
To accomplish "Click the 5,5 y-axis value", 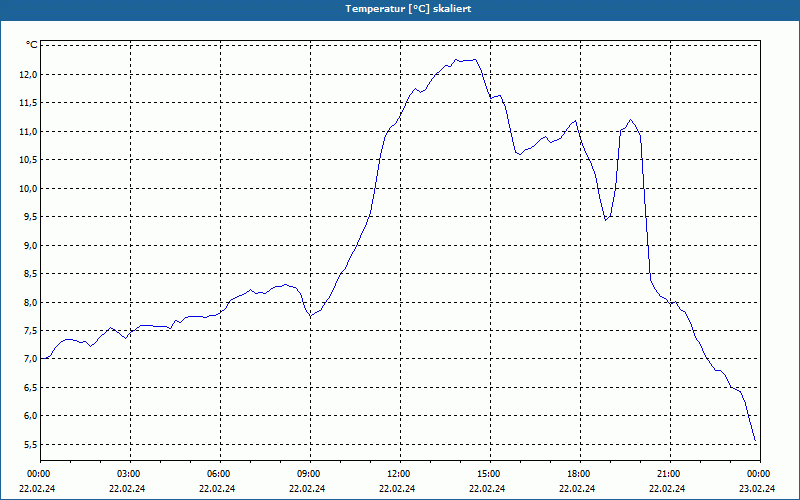I will 31,445.
